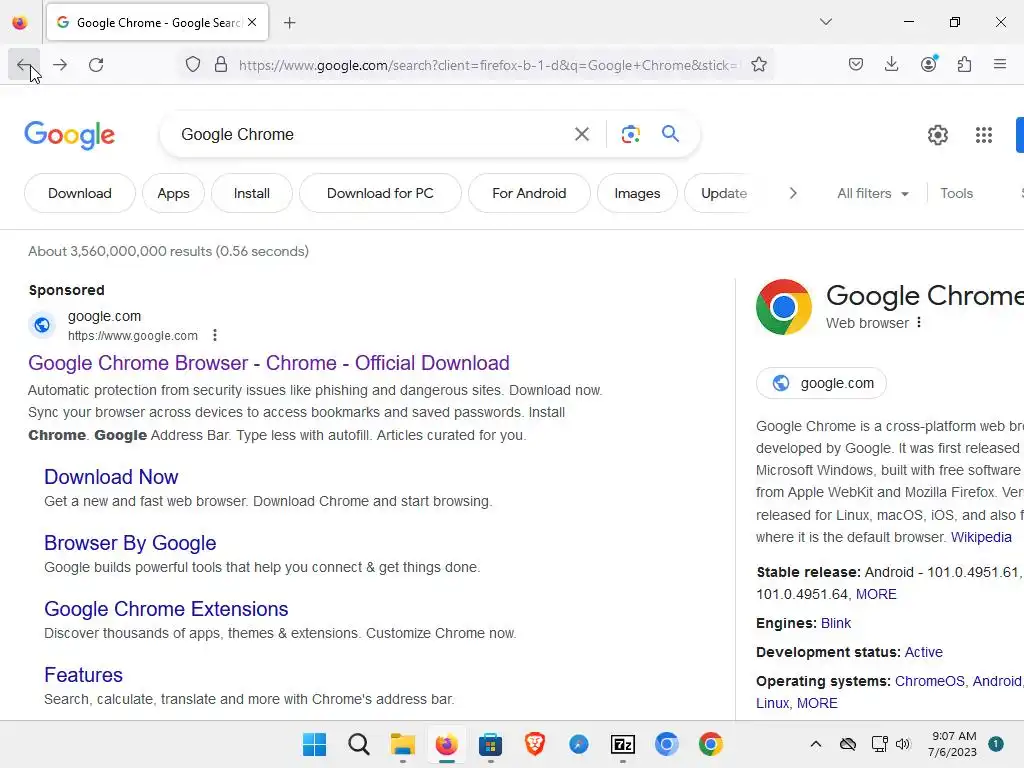This screenshot has width=1024, height=768.
Task: Open tracking protection shield icon
Action: pyautogui.click(x=193, y=65)
